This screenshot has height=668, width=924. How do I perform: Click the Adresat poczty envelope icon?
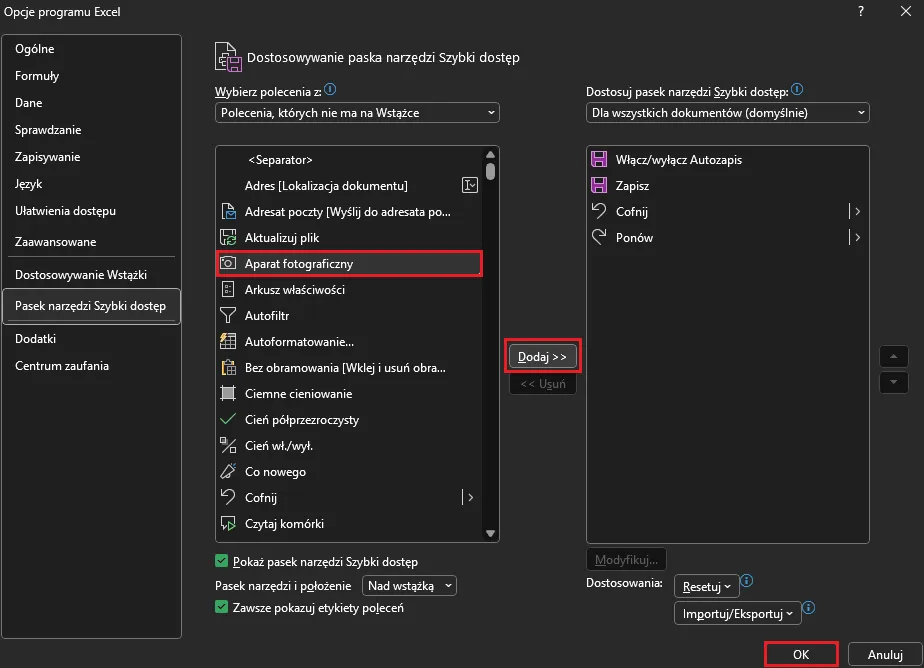[227, 212]
